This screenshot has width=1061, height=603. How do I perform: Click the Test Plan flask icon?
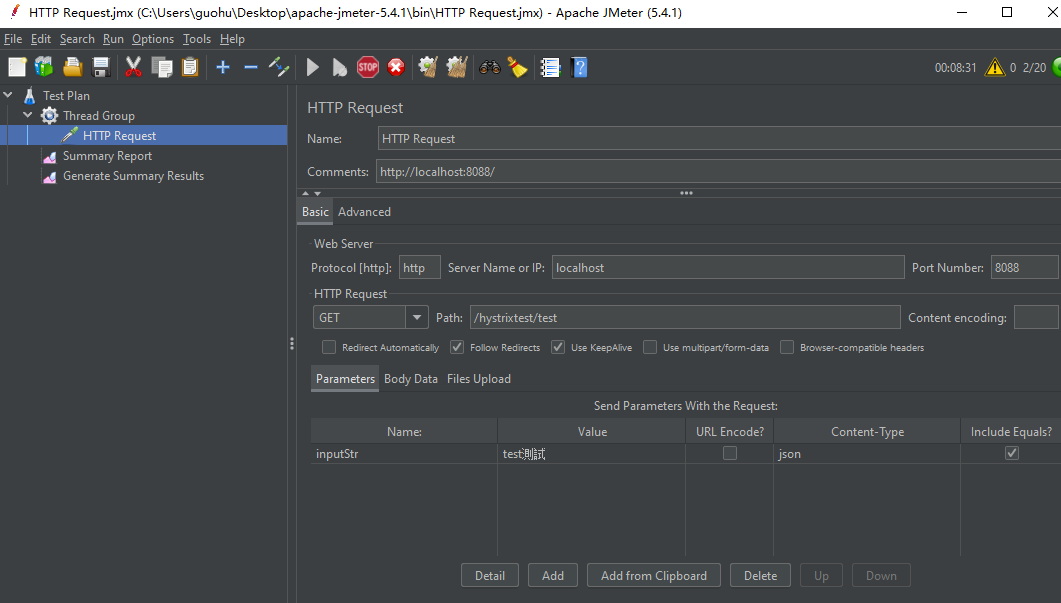[29, 95]
